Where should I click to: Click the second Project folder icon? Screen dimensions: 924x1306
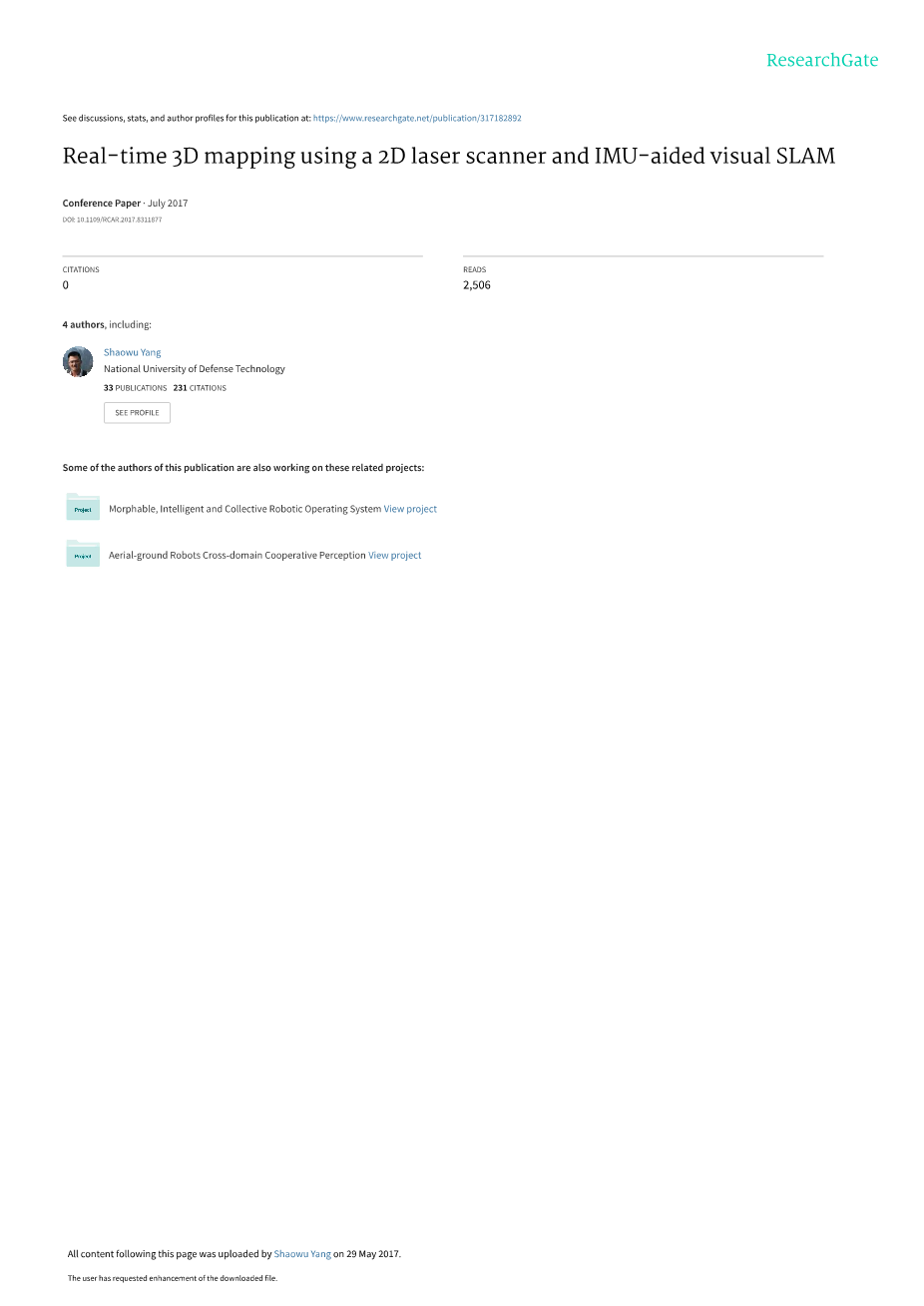click(83, 554)
